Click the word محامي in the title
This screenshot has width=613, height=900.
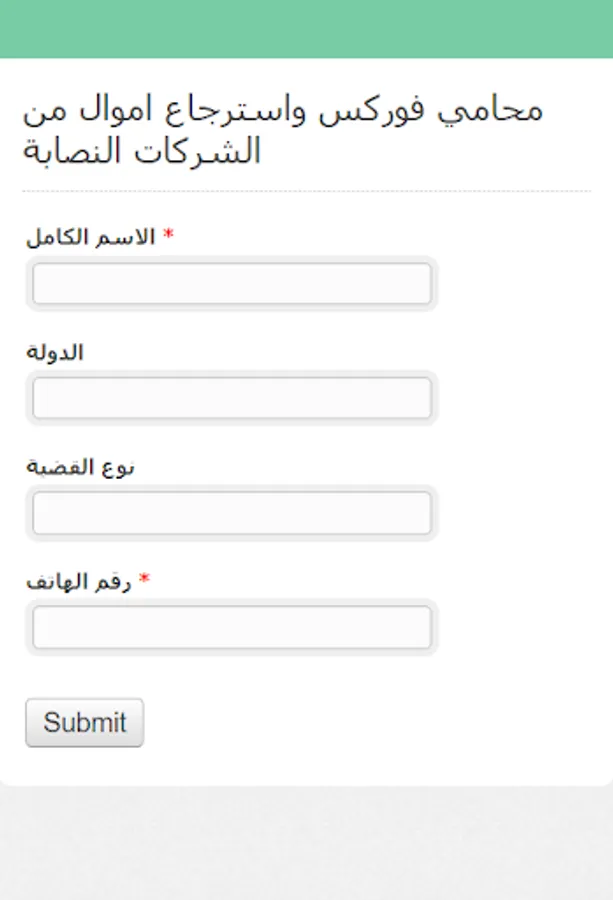click(490, 110)
